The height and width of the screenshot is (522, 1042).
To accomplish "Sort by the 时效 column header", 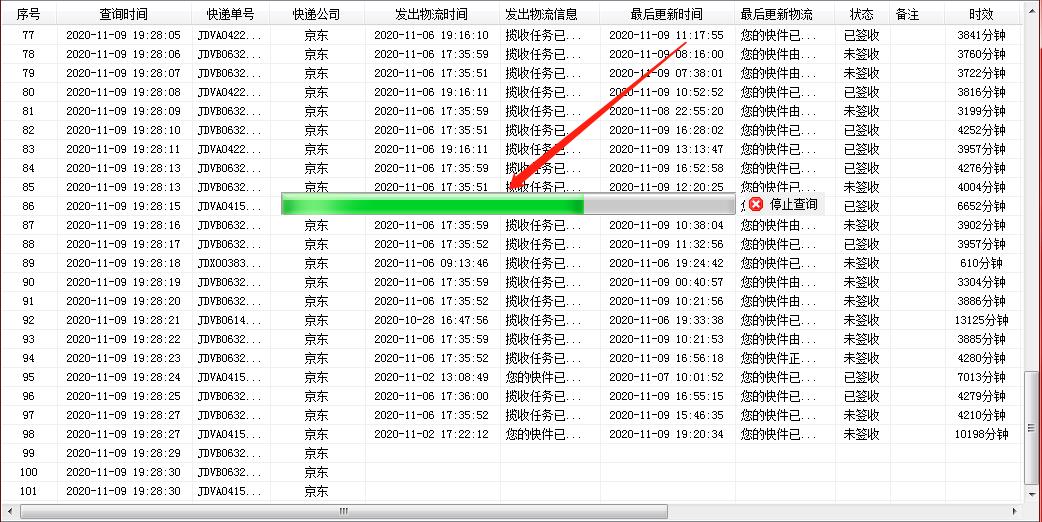I will [982, 14].
